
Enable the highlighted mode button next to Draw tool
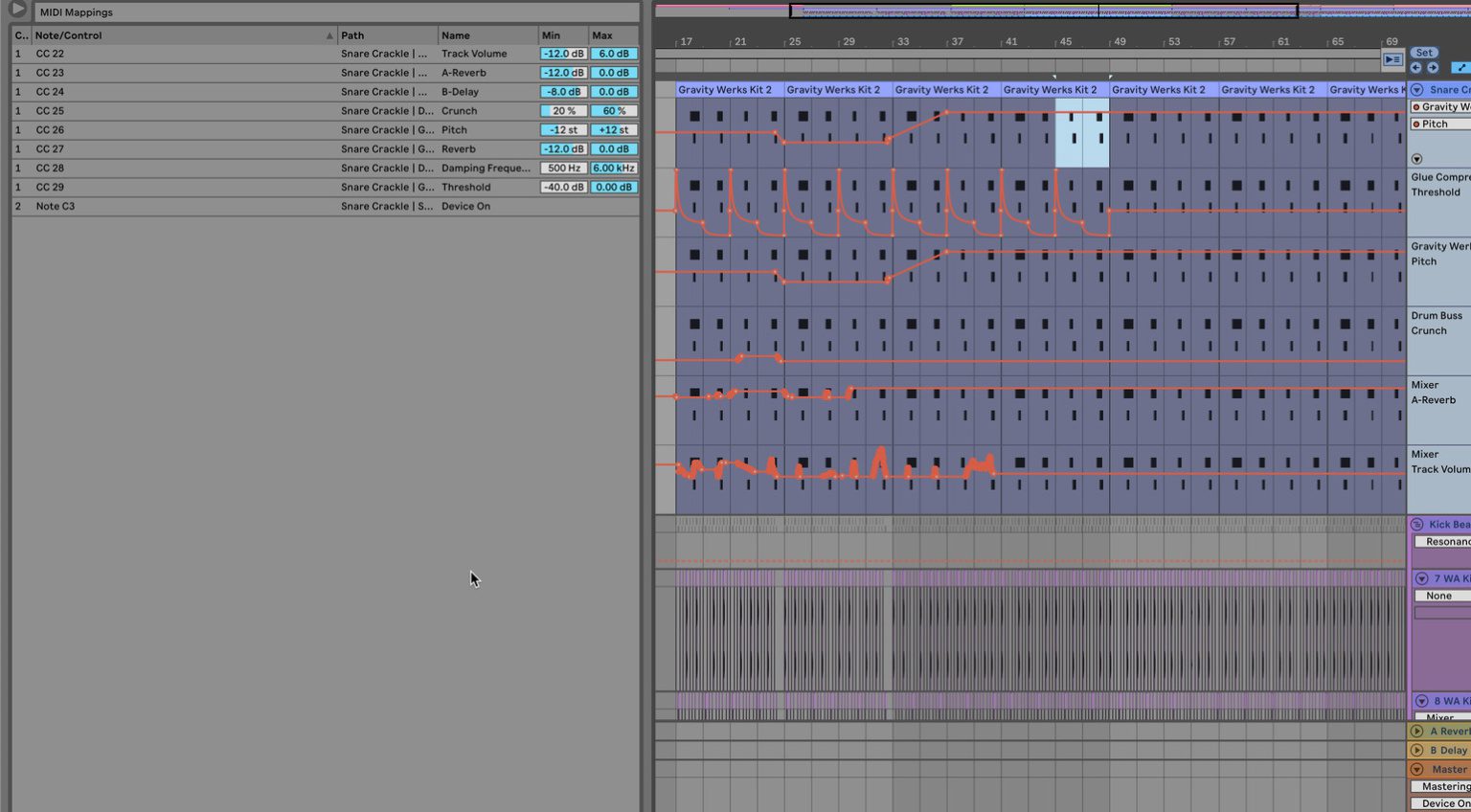pos(1460,68)
